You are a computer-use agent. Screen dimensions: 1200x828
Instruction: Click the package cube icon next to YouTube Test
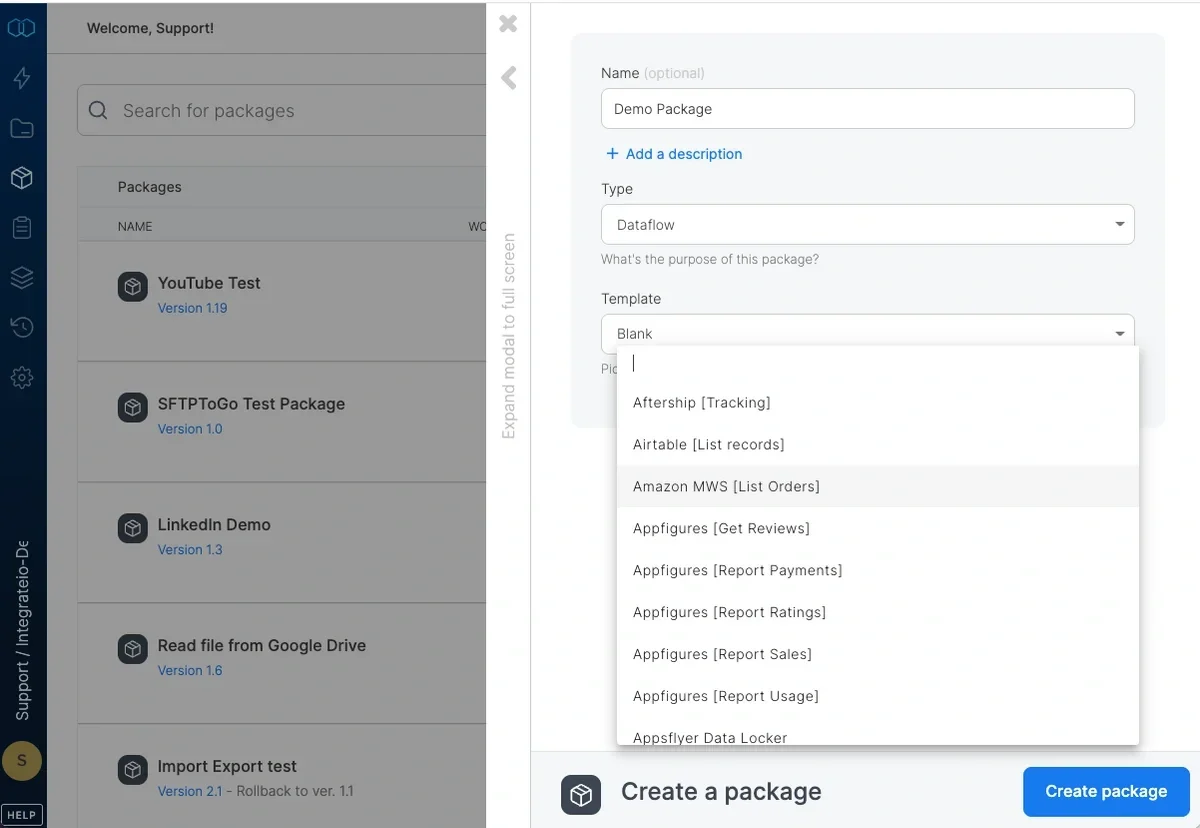[132, 286]
